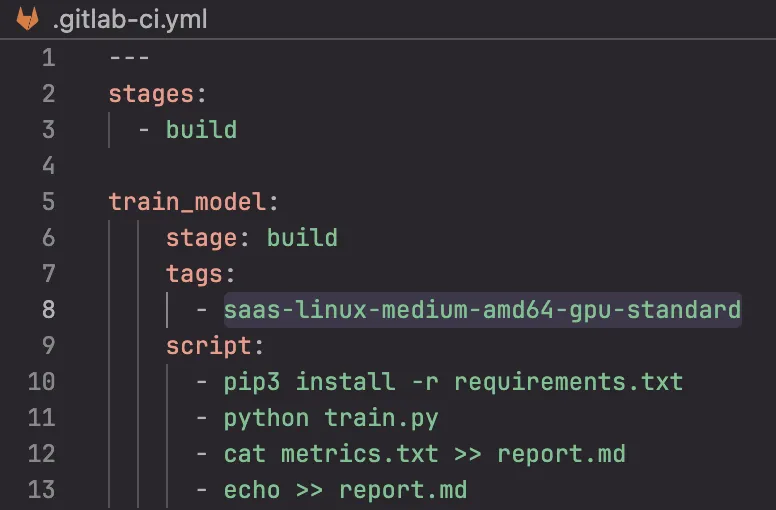Select the .gitlab-ci.yml editor tab
The width and height of the screenshot is (776, 510).
click(x=129, y=18)
